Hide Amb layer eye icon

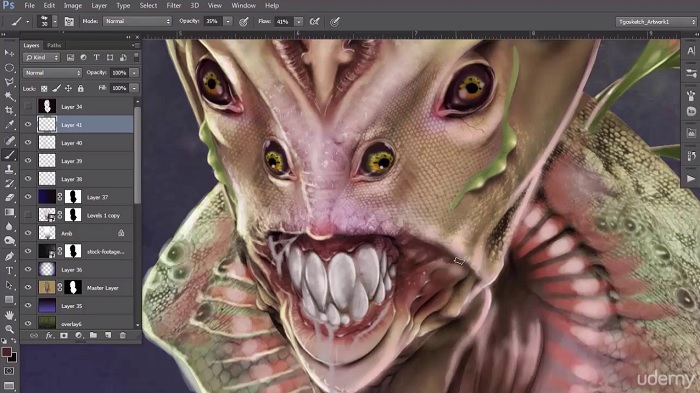point(28,233)
